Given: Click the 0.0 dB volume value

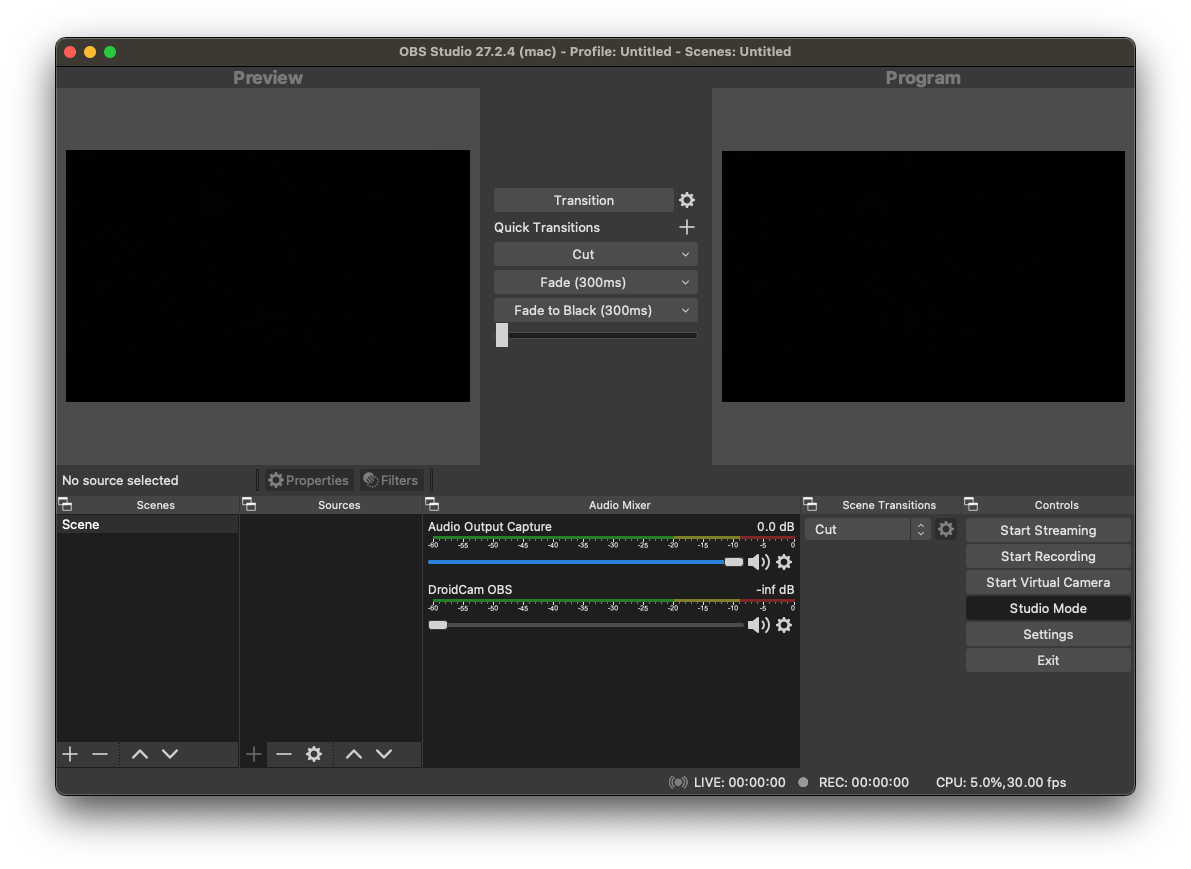Looking at the screenshot, I should point(776,526).
